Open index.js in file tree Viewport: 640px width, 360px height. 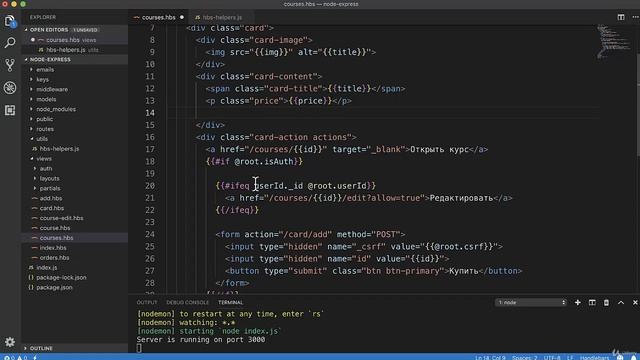tap(47, 267)
